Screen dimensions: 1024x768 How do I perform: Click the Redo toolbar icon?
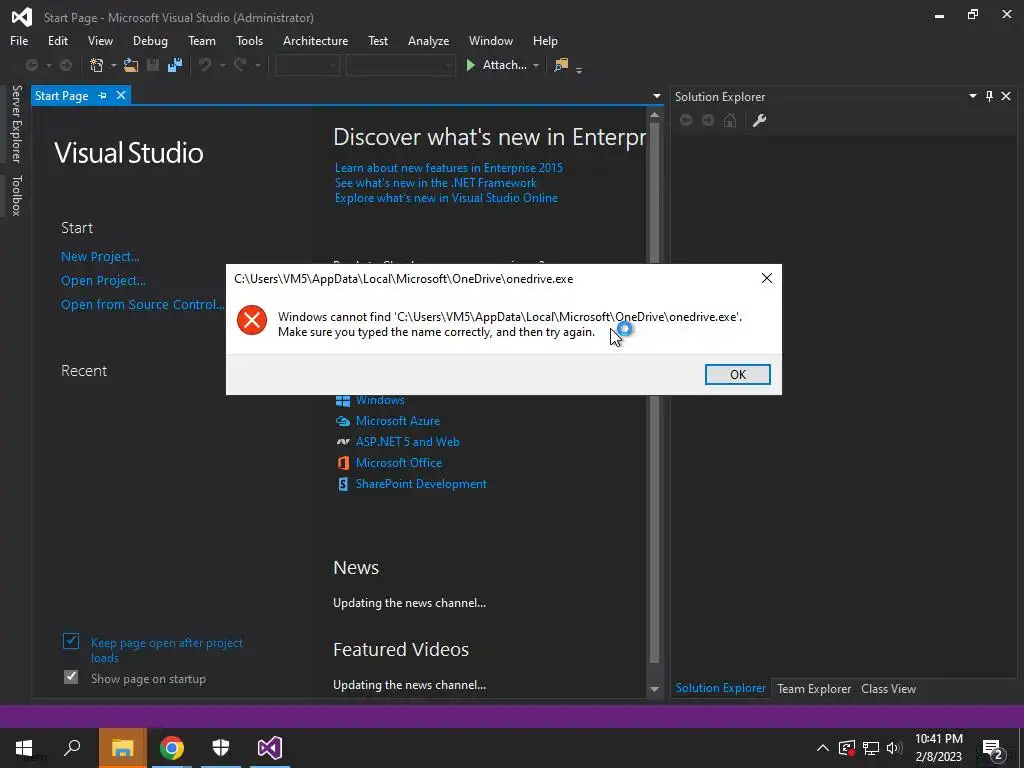click(x=240, y=65)
